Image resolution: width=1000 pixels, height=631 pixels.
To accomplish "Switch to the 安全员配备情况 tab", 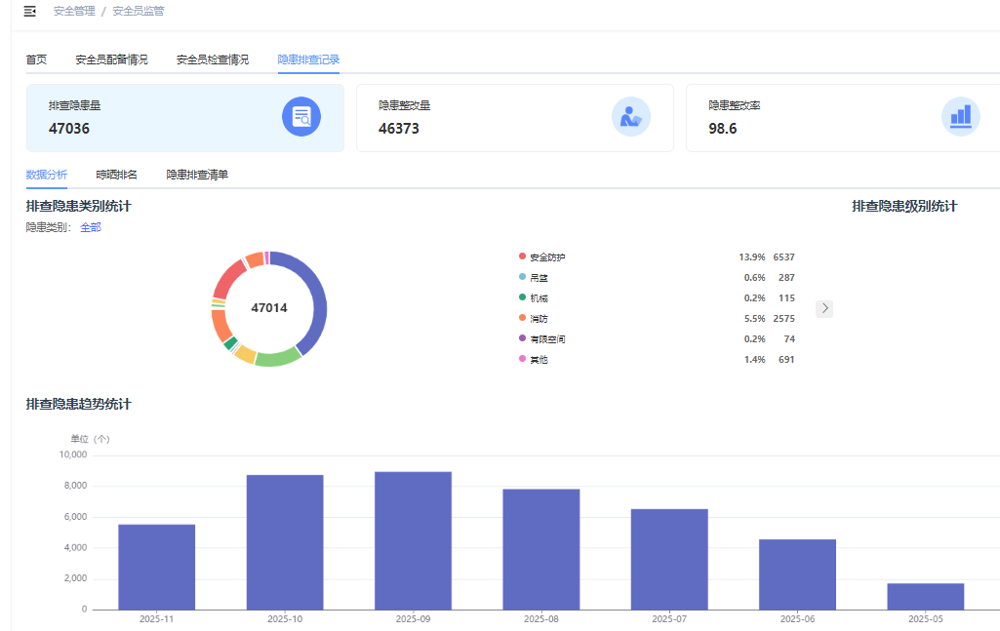I will (112, 60).
